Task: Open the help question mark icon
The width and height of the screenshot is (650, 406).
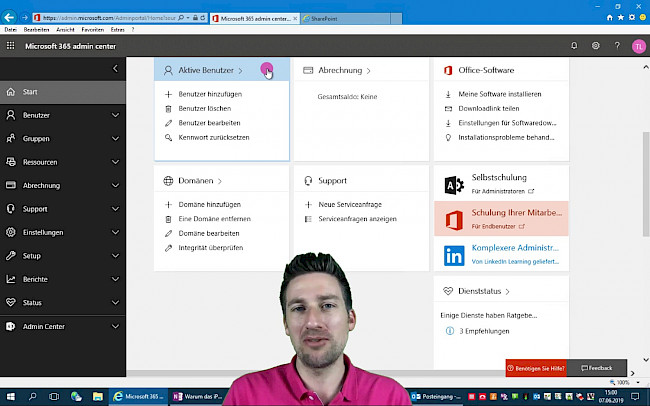Action: 618,46
